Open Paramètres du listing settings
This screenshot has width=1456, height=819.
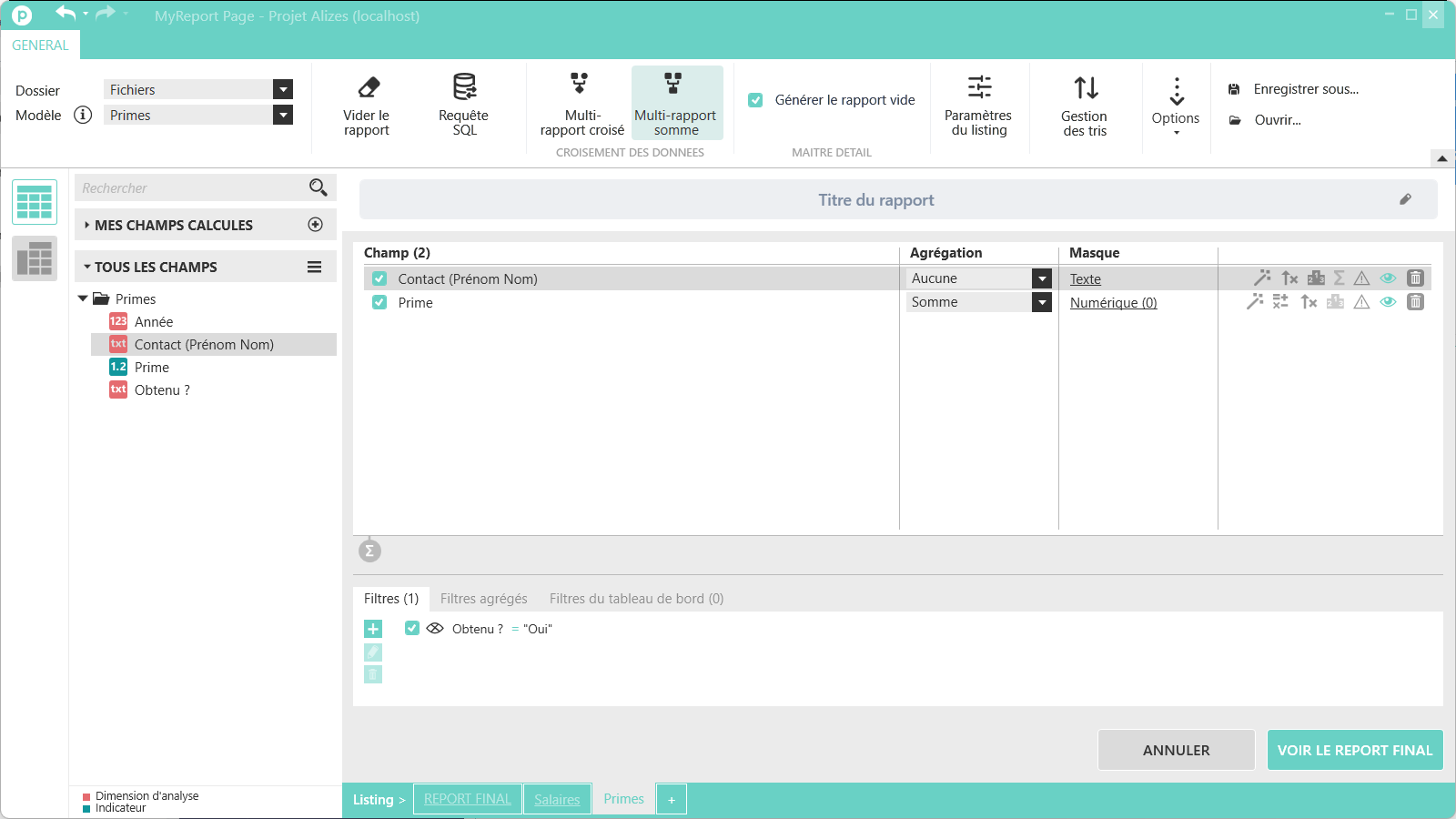[979, 88]
